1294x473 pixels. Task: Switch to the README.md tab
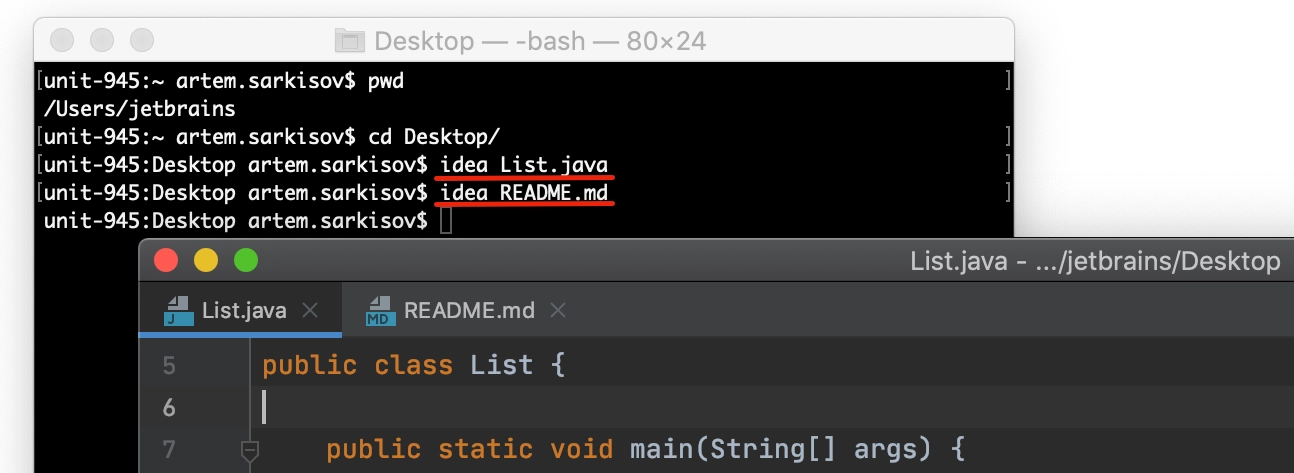[x=468, y=311]
